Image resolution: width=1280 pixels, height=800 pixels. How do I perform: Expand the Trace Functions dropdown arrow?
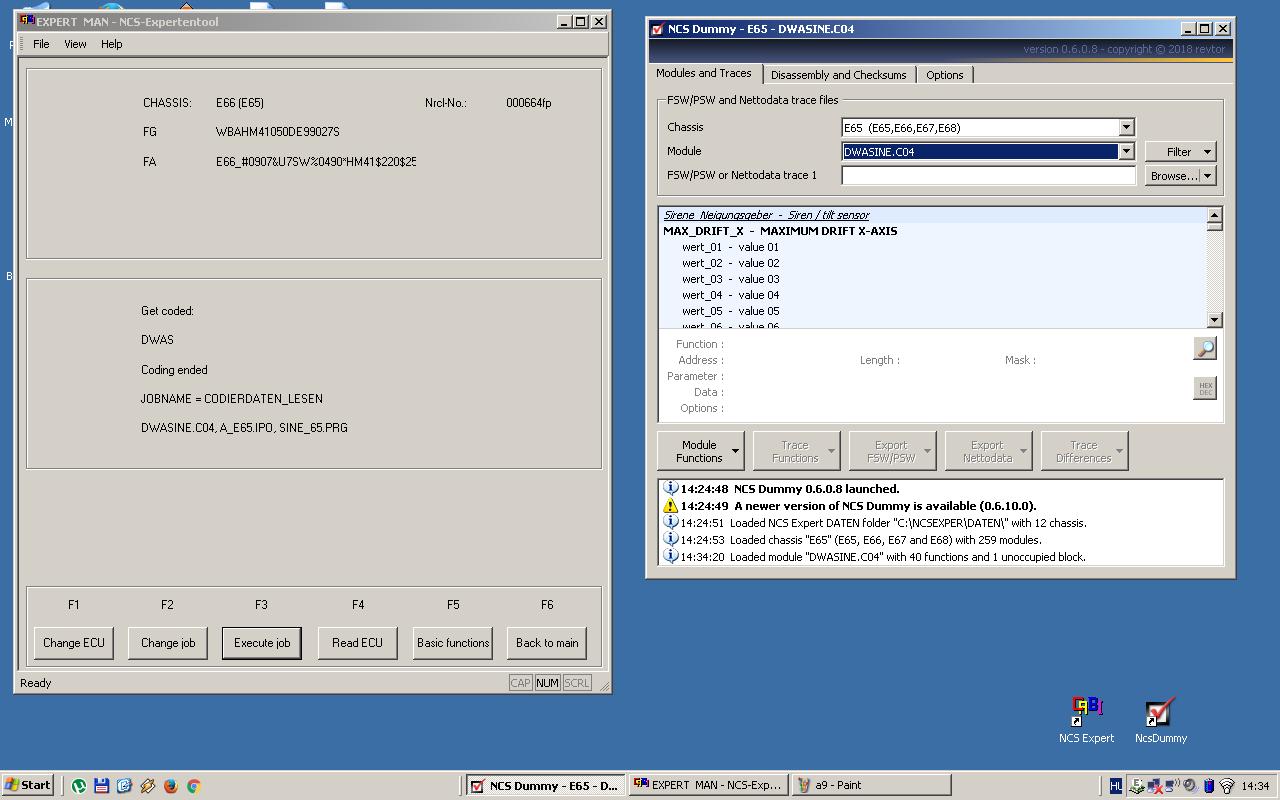click(x=831, y=451)
